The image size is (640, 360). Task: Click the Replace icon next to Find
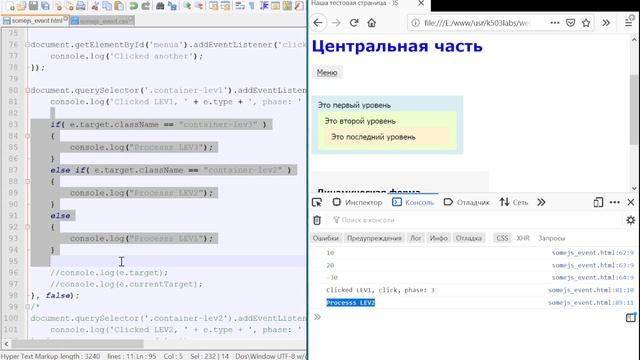coord(172,6)
